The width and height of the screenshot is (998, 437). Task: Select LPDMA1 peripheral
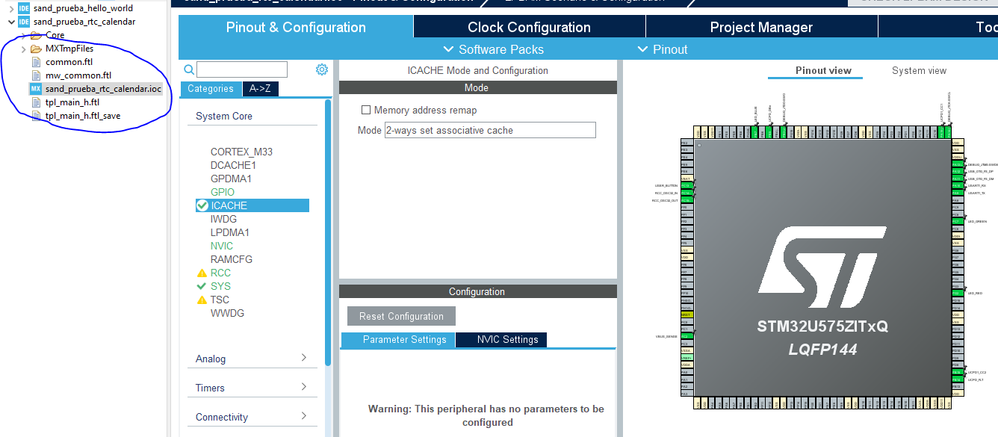pos(230,232)
